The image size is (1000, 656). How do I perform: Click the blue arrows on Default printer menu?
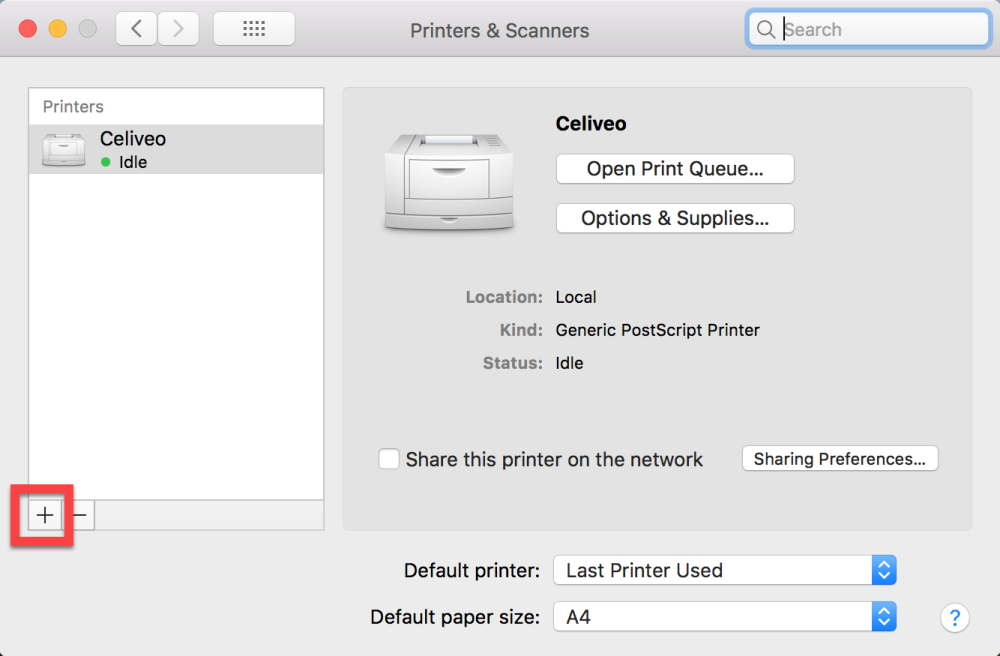(884, 570)
